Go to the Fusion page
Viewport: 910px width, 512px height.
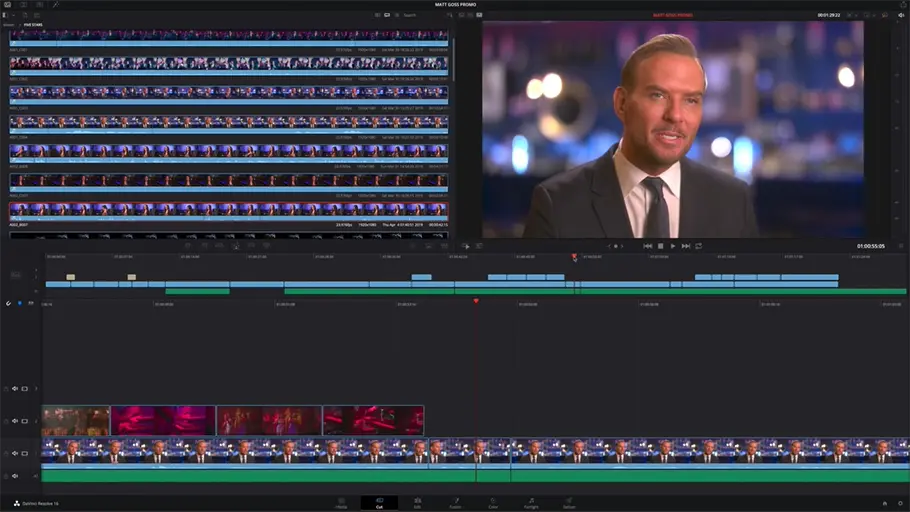tap(455, 503)
